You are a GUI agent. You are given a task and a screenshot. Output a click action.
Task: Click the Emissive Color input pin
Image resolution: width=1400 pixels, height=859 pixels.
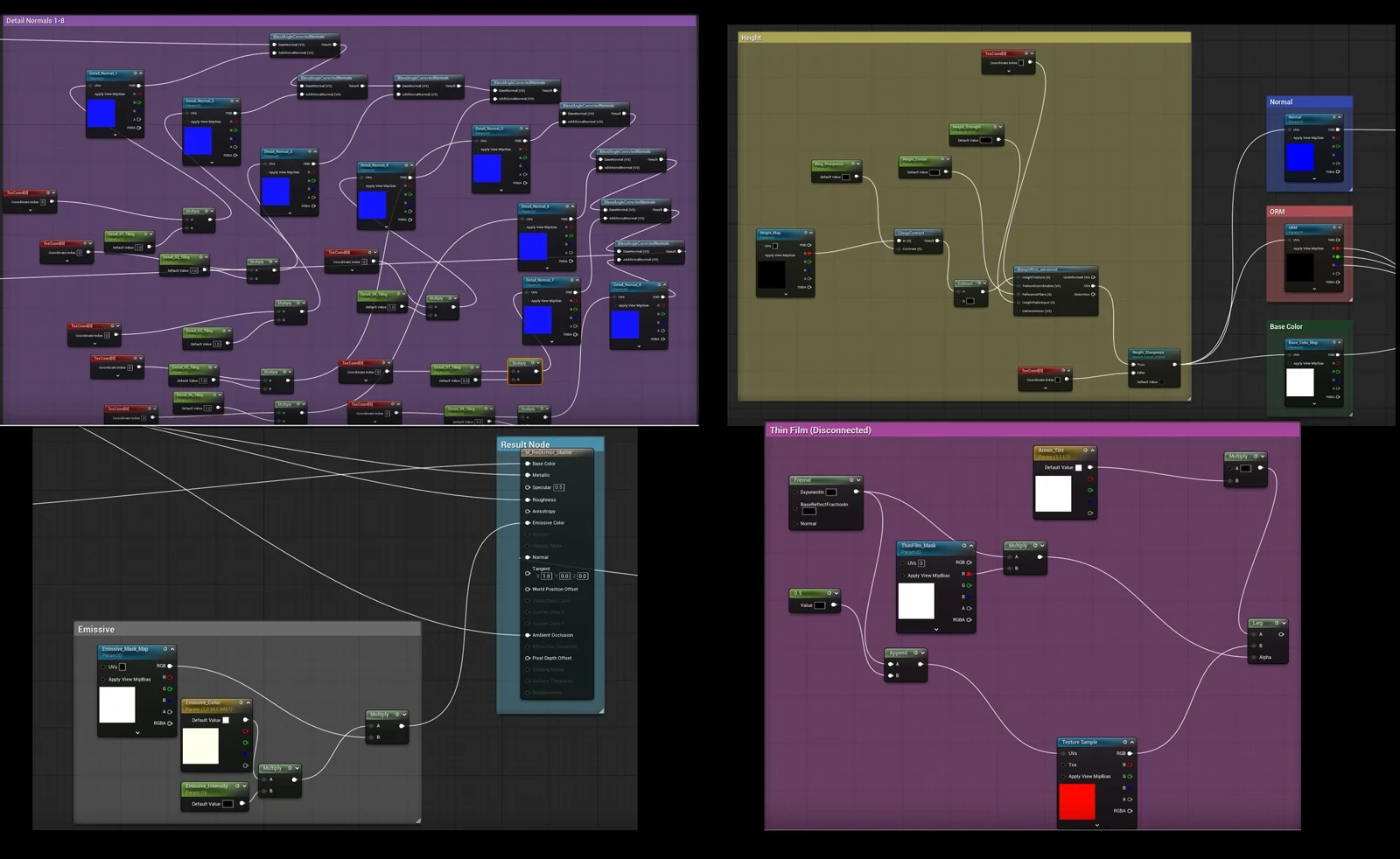click(528, 523)
